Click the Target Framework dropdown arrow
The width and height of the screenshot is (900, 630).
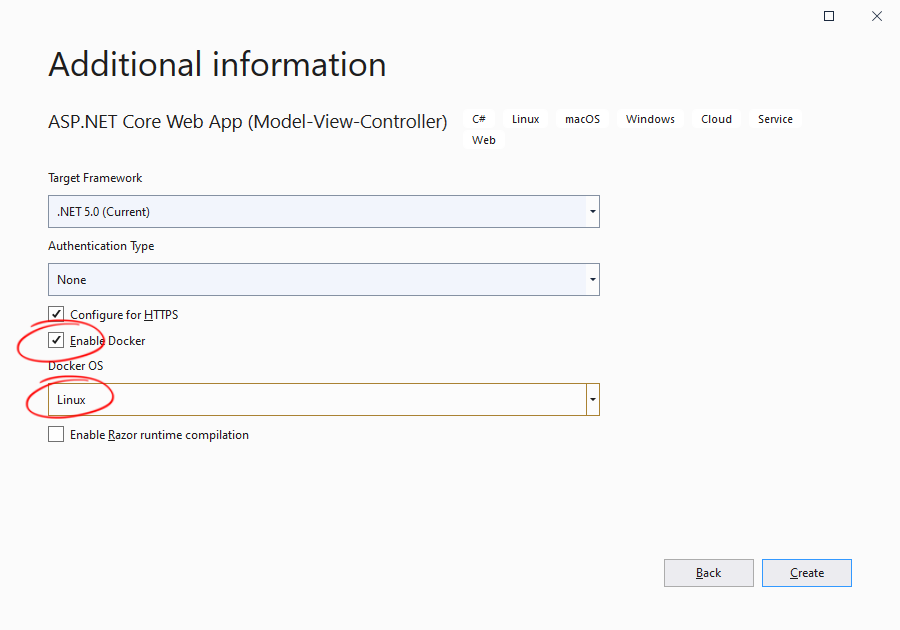pos(593,212)
